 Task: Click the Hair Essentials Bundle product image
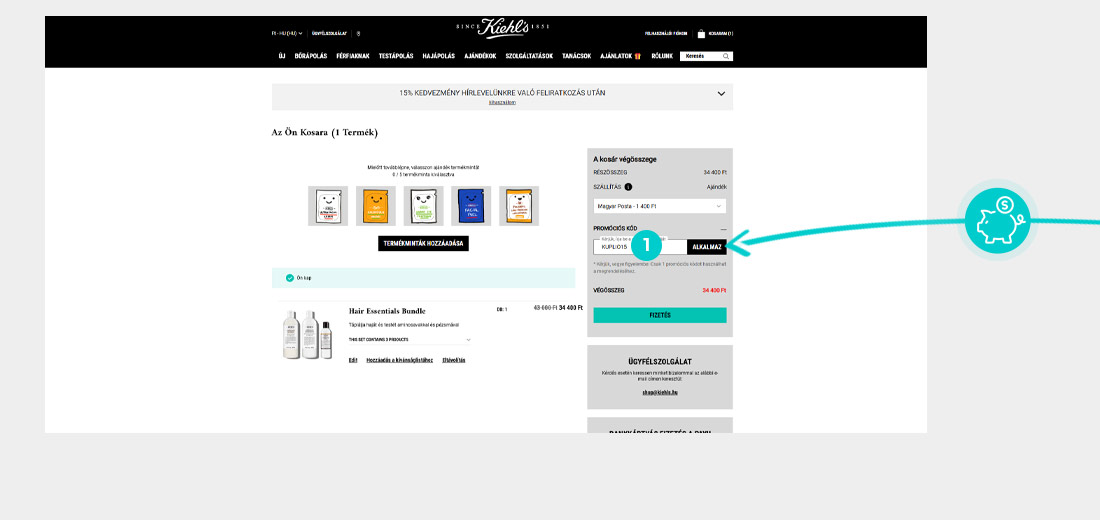pos(307,335)
